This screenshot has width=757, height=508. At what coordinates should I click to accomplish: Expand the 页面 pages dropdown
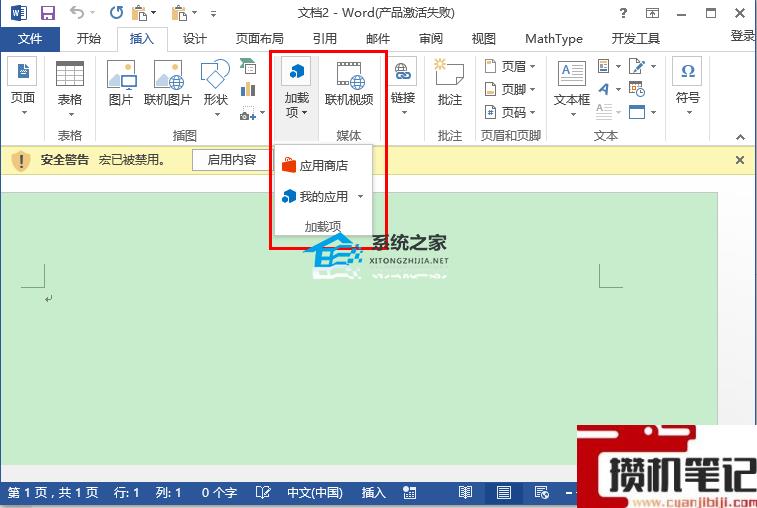(x=23, y=113)
